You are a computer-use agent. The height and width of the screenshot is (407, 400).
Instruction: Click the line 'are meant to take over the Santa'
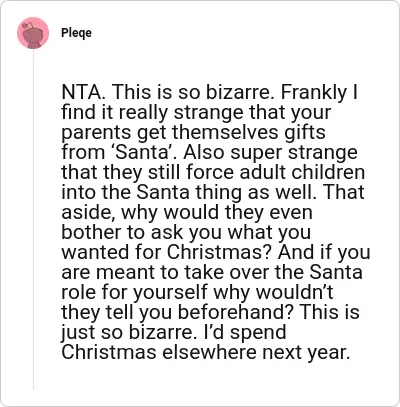212,272
